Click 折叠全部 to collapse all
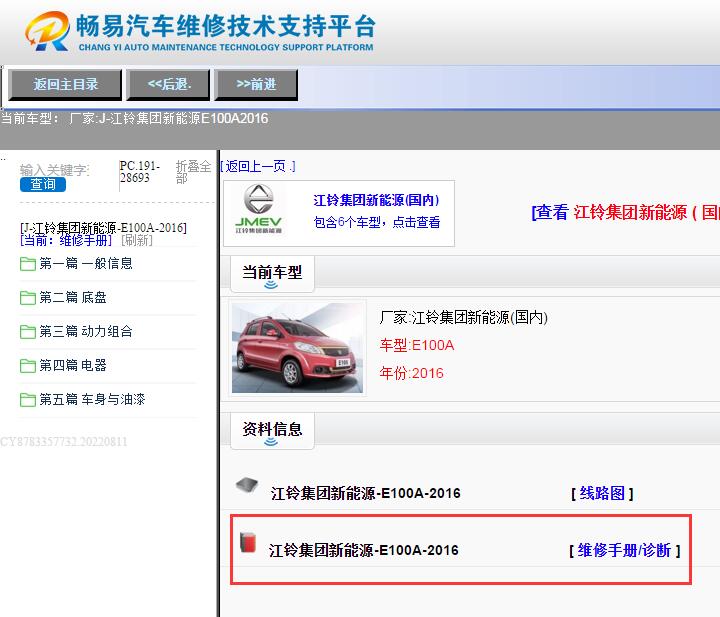 (193, 172)
